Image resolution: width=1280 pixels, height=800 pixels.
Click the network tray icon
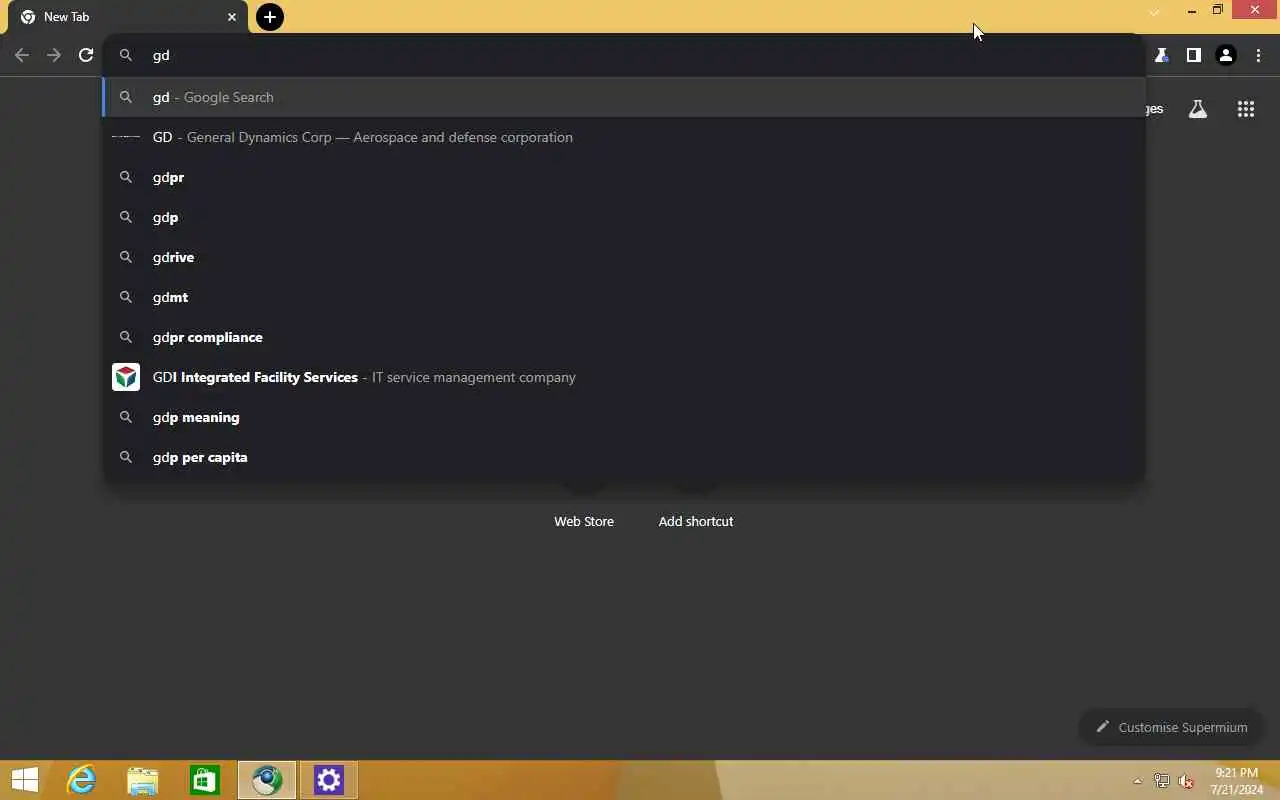click(1162, 781)
